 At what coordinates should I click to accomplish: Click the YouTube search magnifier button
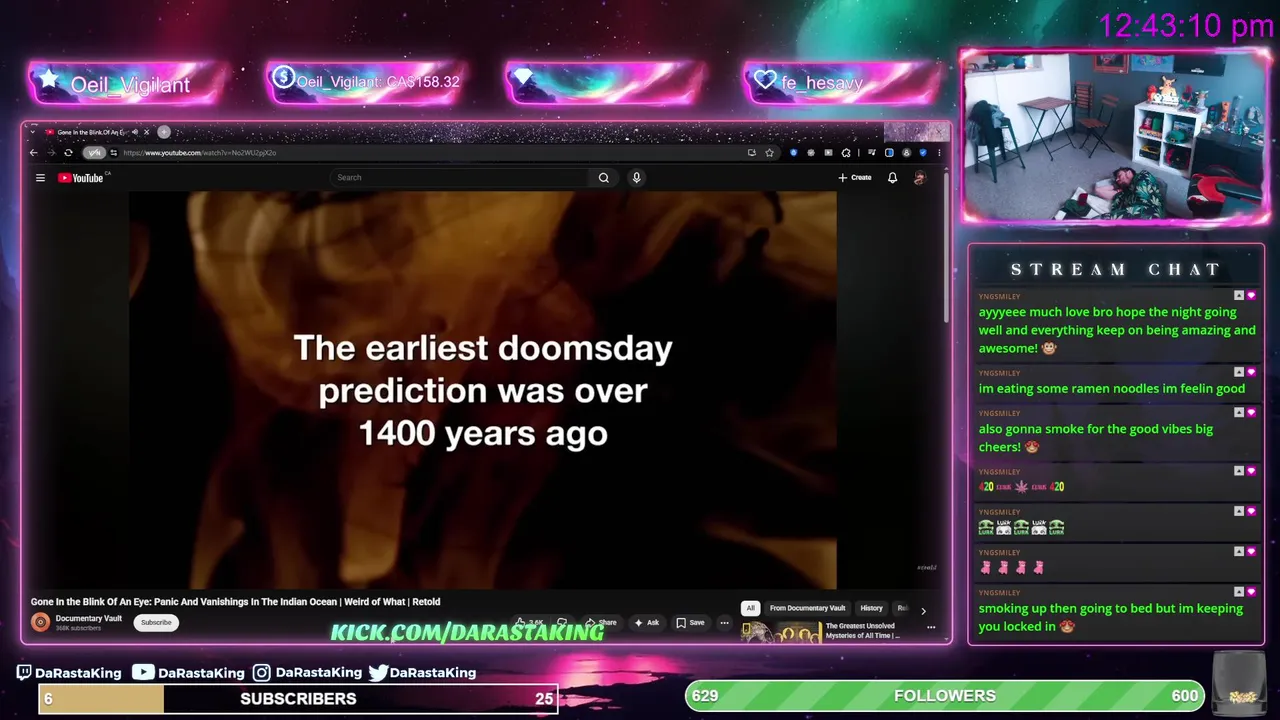point(604,177)
